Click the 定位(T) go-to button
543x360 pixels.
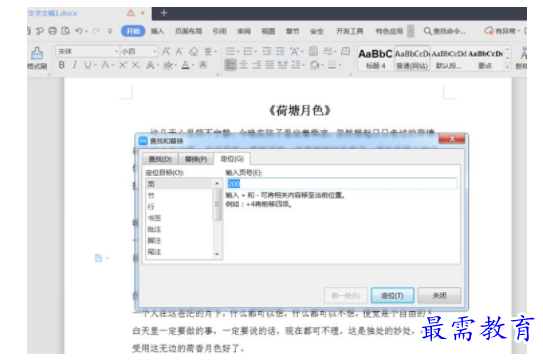392,296
